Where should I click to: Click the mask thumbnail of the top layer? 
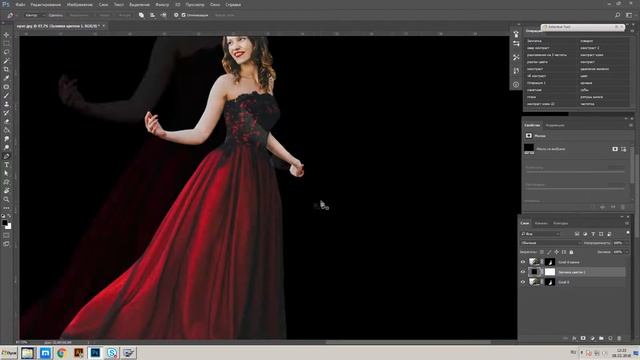coord(550,262)
